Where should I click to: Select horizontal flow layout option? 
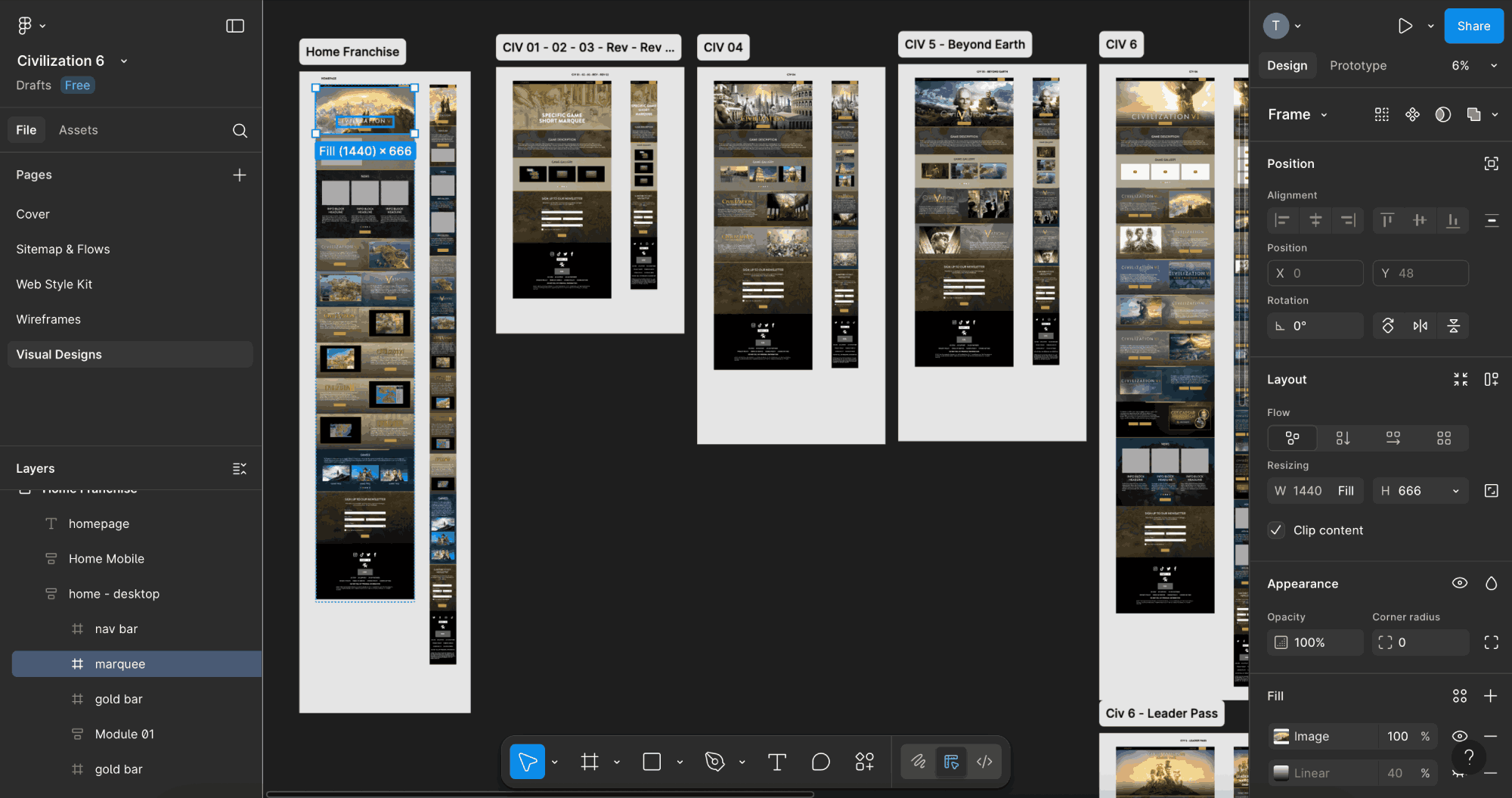tap(1393, 438)
